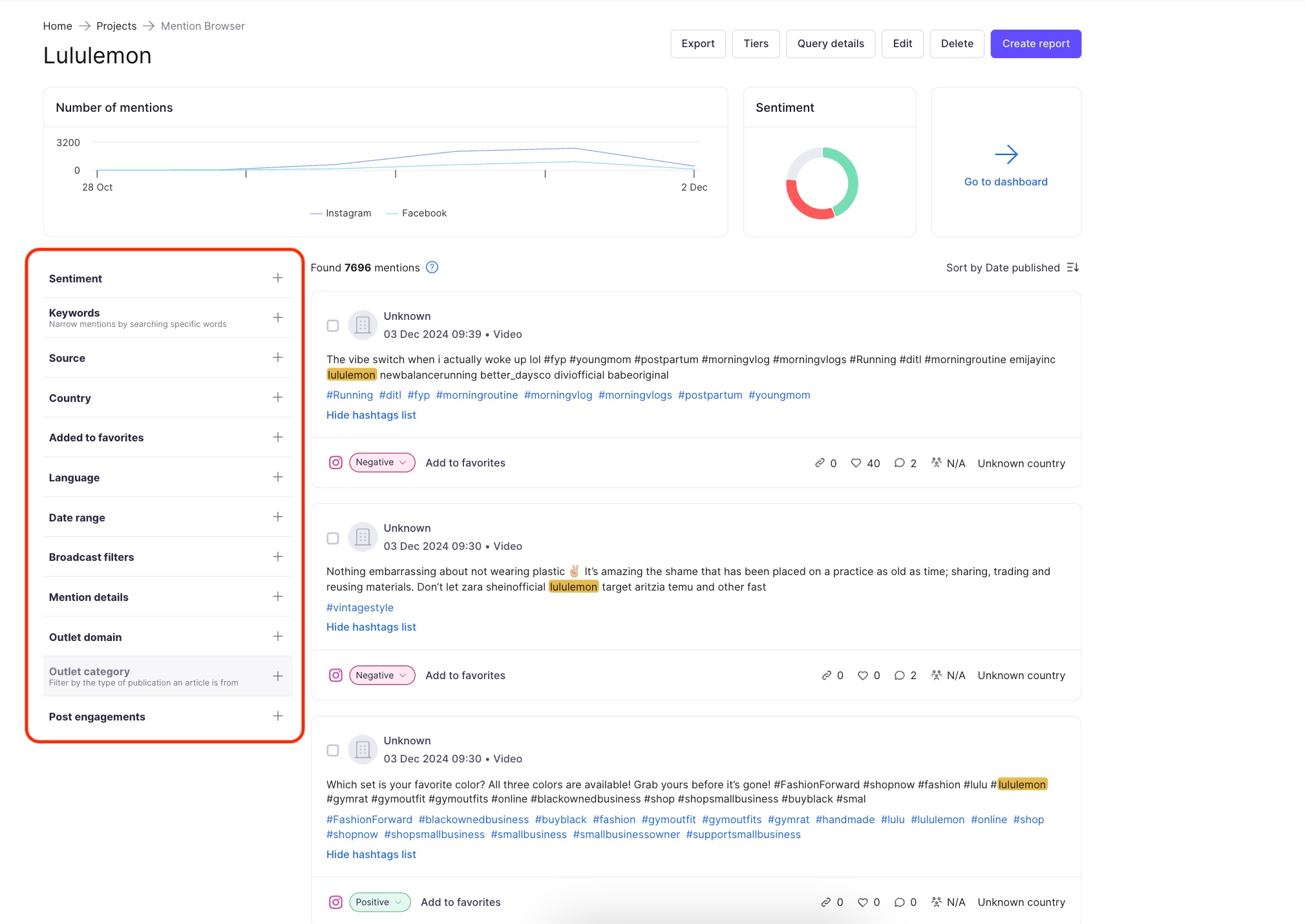The width and height of the screenshot is (1305, 924).
Task: Click Create report button
Action: click(1036, 44)
